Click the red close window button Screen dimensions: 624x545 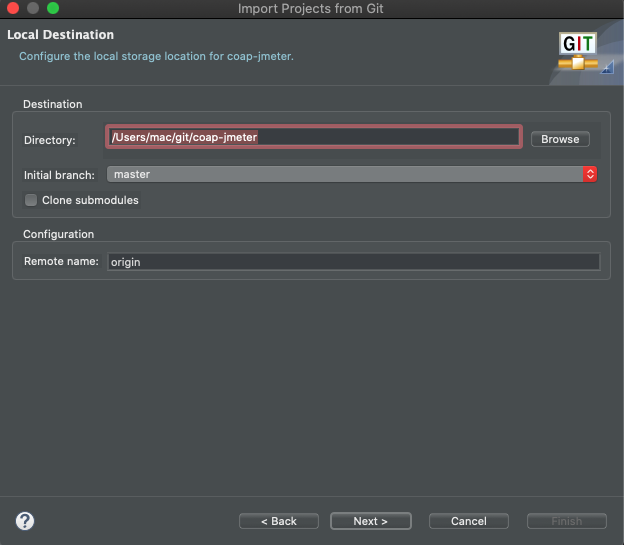click(13, 8)
